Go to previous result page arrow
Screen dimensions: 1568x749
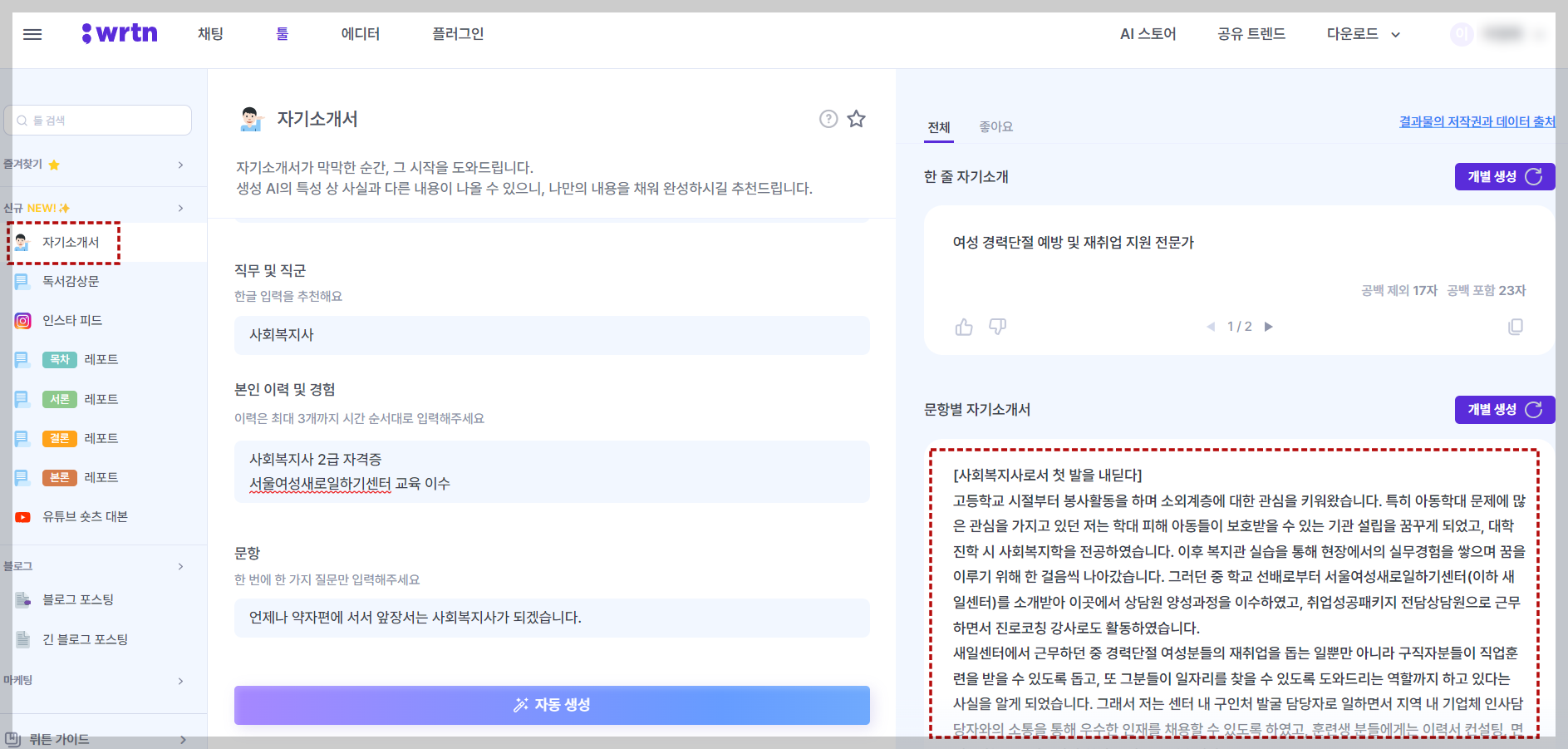tap(1211, 327)
